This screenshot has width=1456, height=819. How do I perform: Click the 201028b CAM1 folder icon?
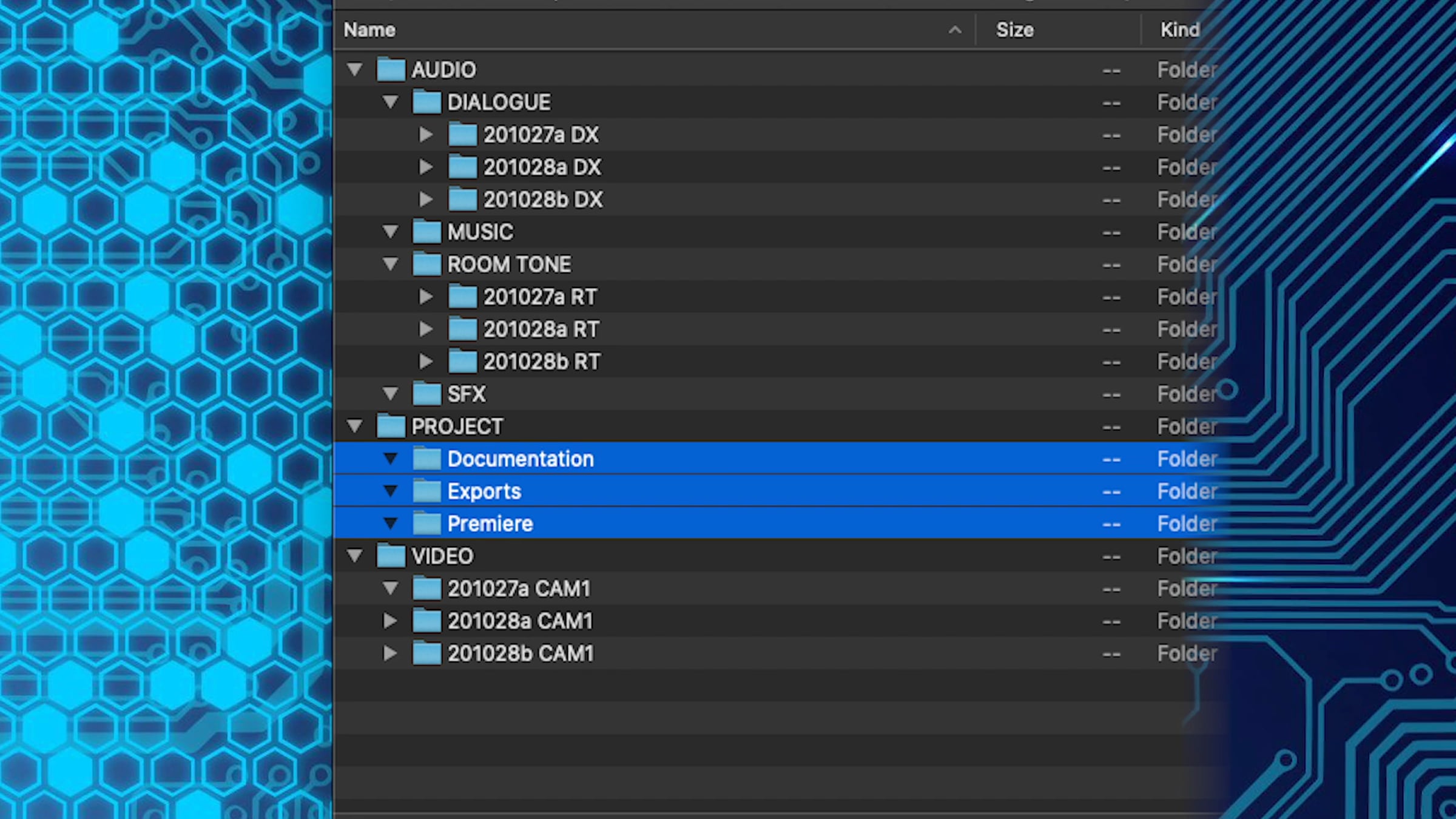click(x=426, y=653)
